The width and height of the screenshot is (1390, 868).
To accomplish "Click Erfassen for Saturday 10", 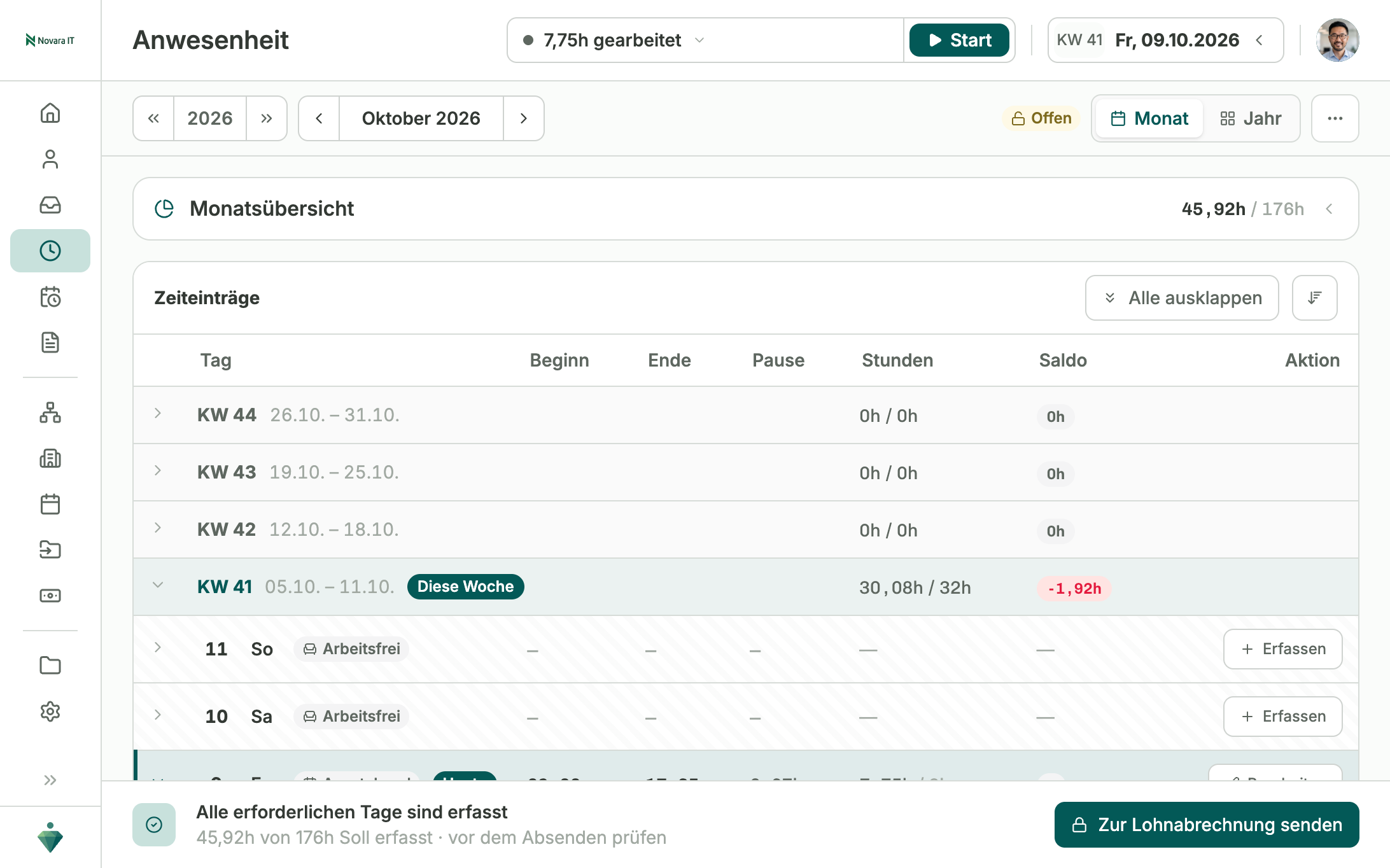I will 1283,717.
